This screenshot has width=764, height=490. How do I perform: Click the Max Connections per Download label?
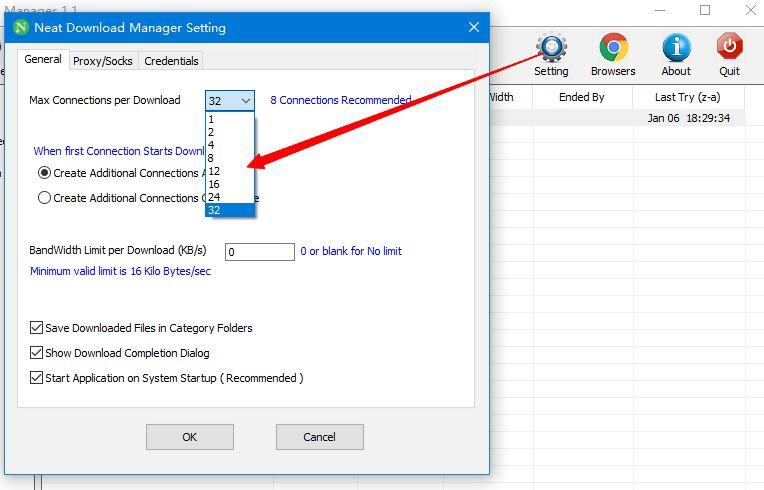[105, 100]
